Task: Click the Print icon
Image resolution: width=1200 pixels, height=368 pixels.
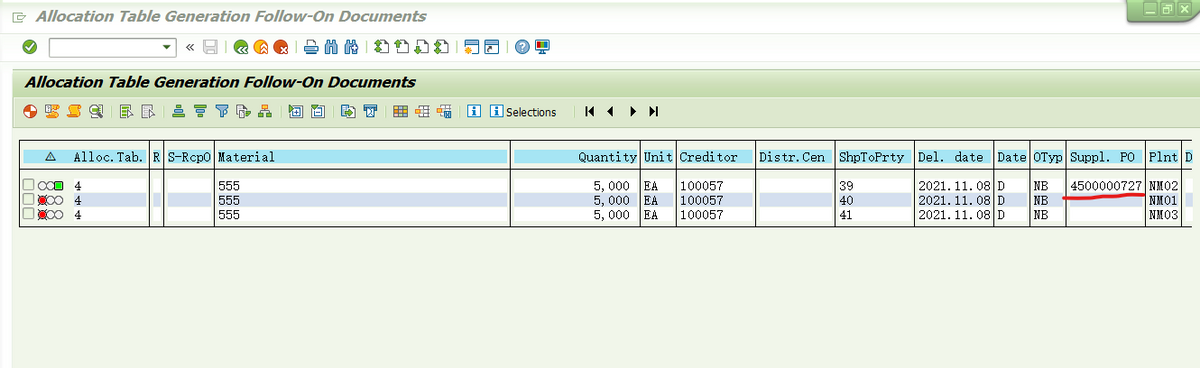Action: [x=311, y=47]
